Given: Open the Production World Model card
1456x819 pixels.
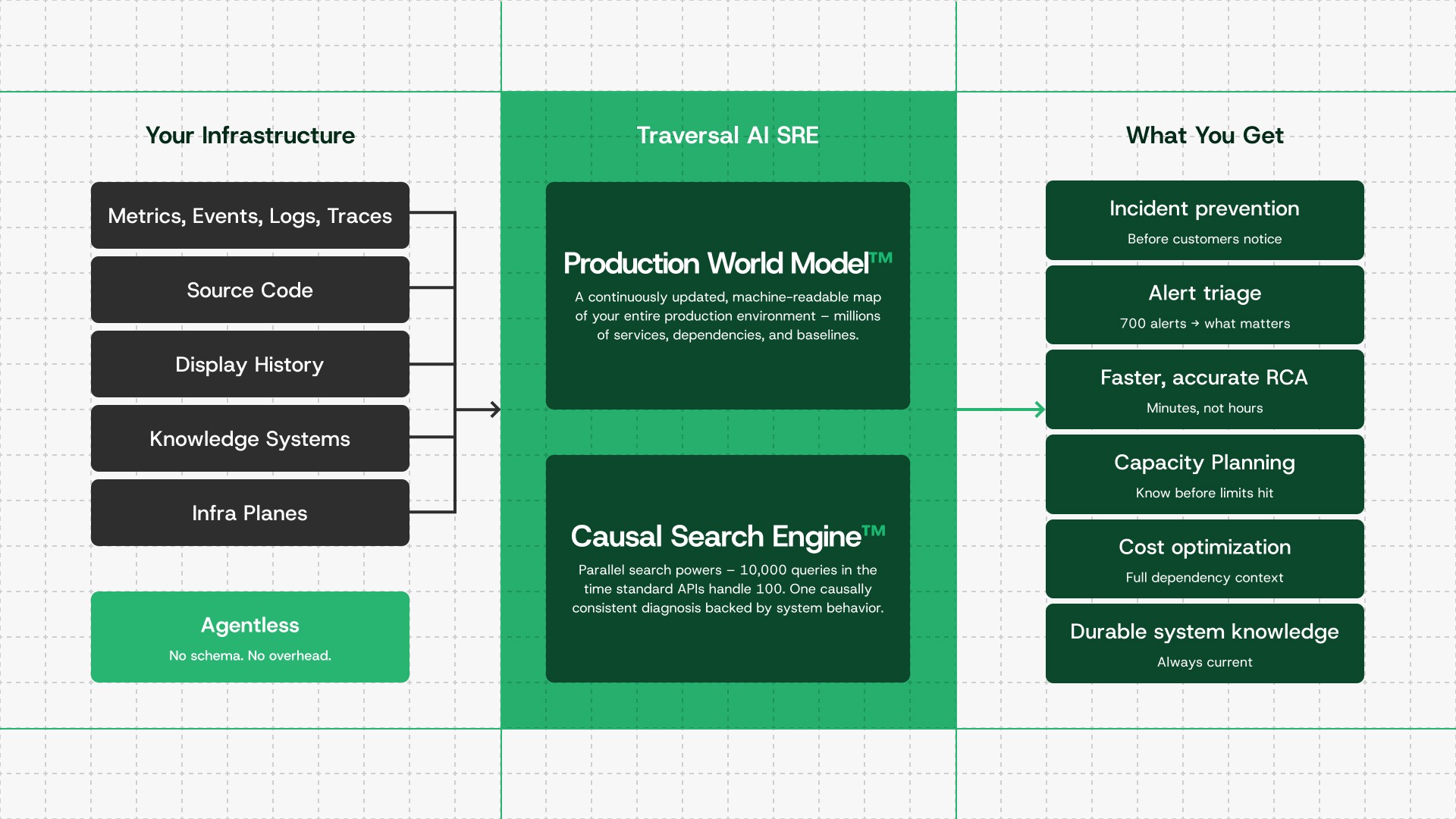Looking at the screenshot, I should pos(727,296).
